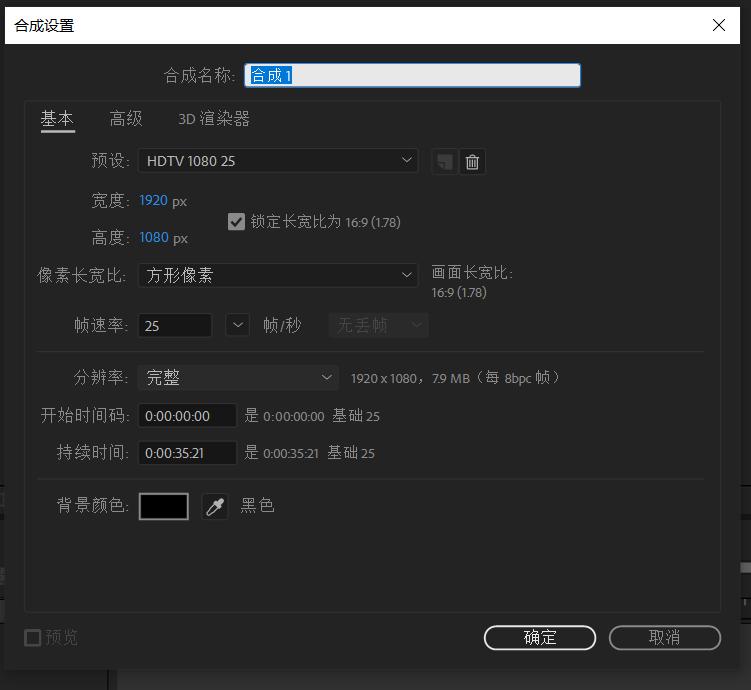Click the 帧速率 value field showing 25

175,326
